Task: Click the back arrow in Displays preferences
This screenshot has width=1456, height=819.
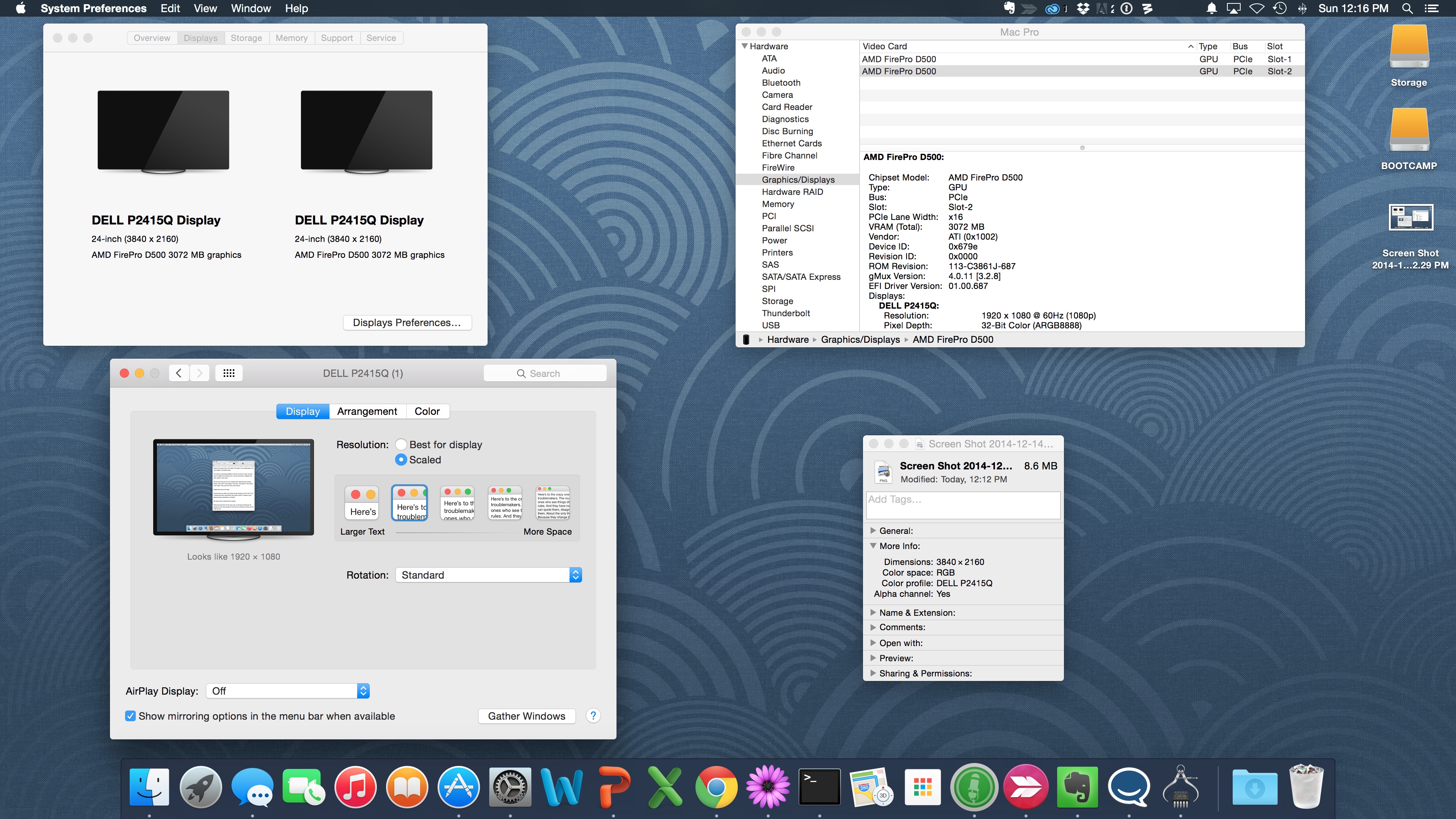Action: 179,373
